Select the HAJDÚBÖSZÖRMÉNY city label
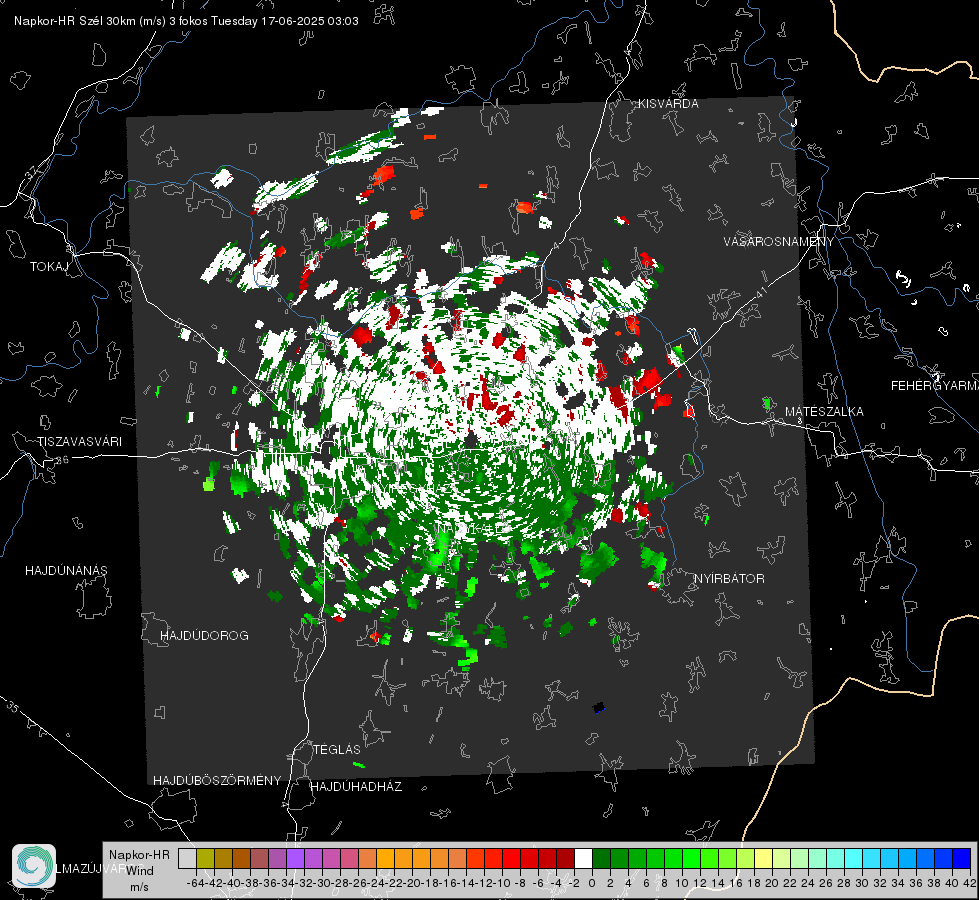 217,780
